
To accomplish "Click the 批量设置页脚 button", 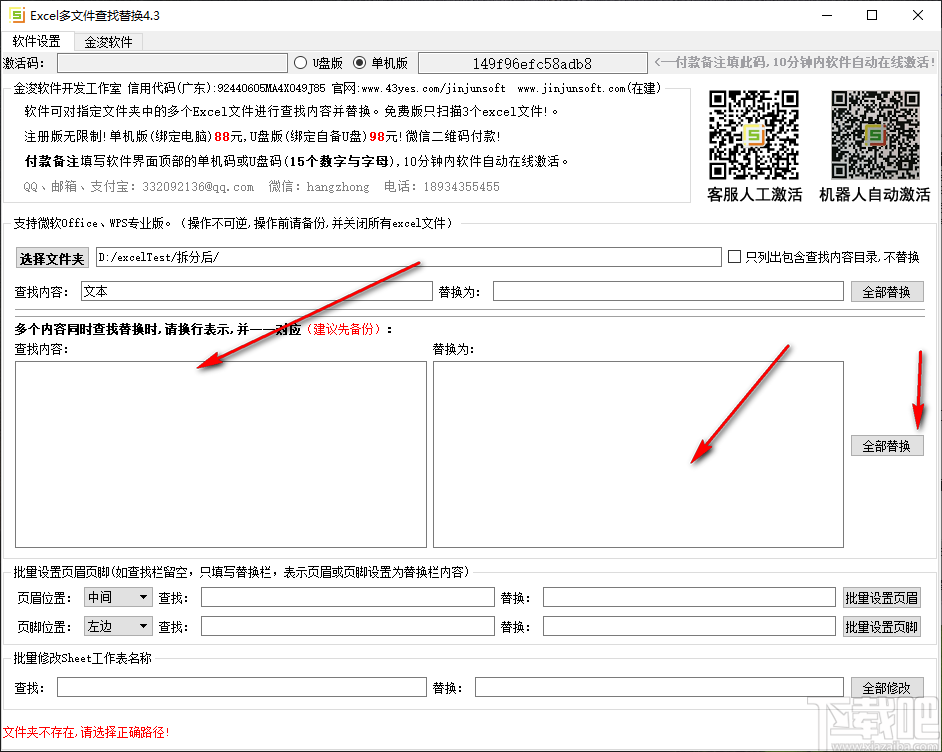I will tap(880, 626).
